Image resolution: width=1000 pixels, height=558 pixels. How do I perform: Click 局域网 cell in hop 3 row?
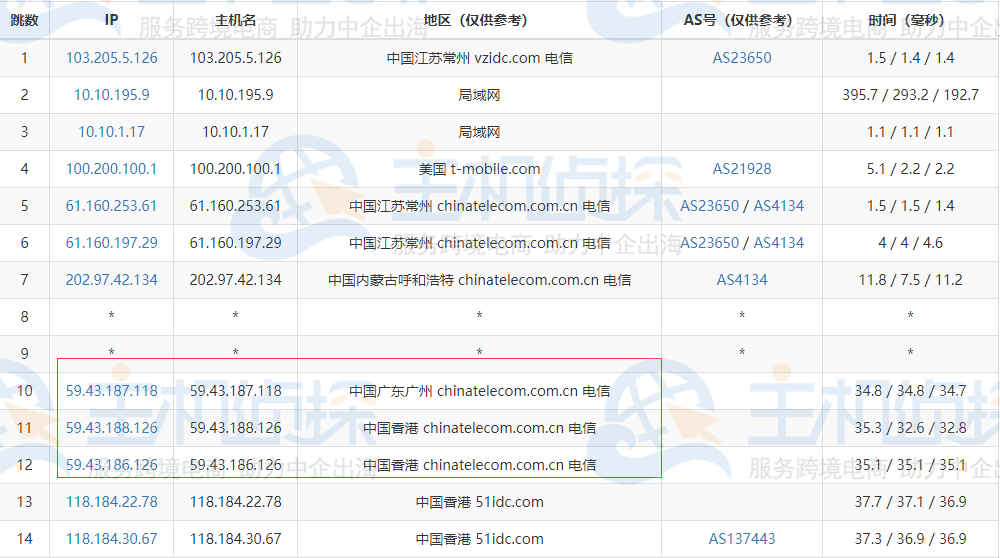pos(479,132)
